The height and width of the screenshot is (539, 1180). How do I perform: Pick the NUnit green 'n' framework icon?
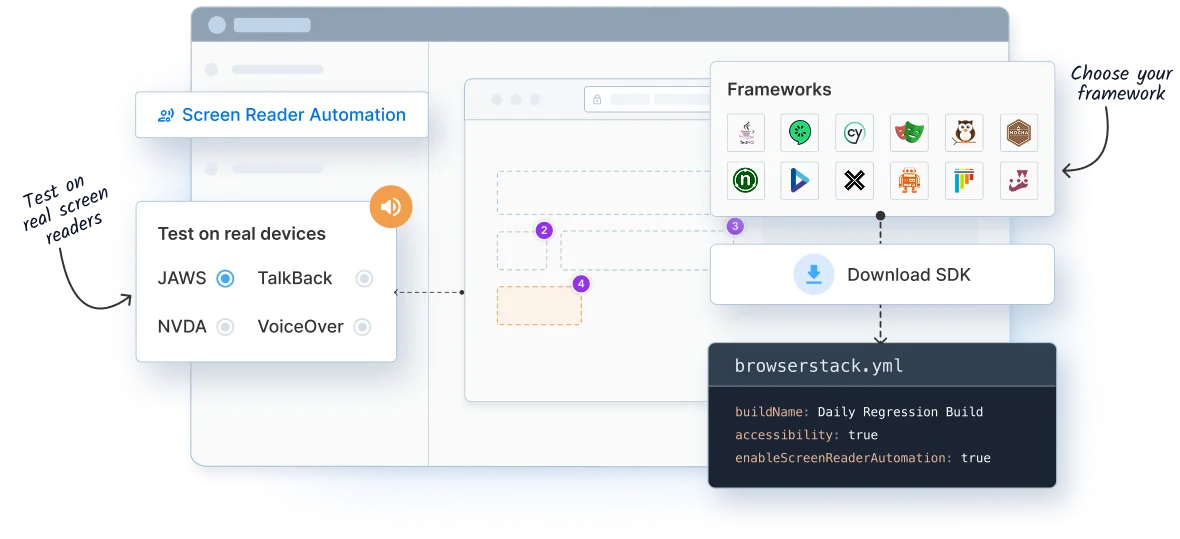746,181
